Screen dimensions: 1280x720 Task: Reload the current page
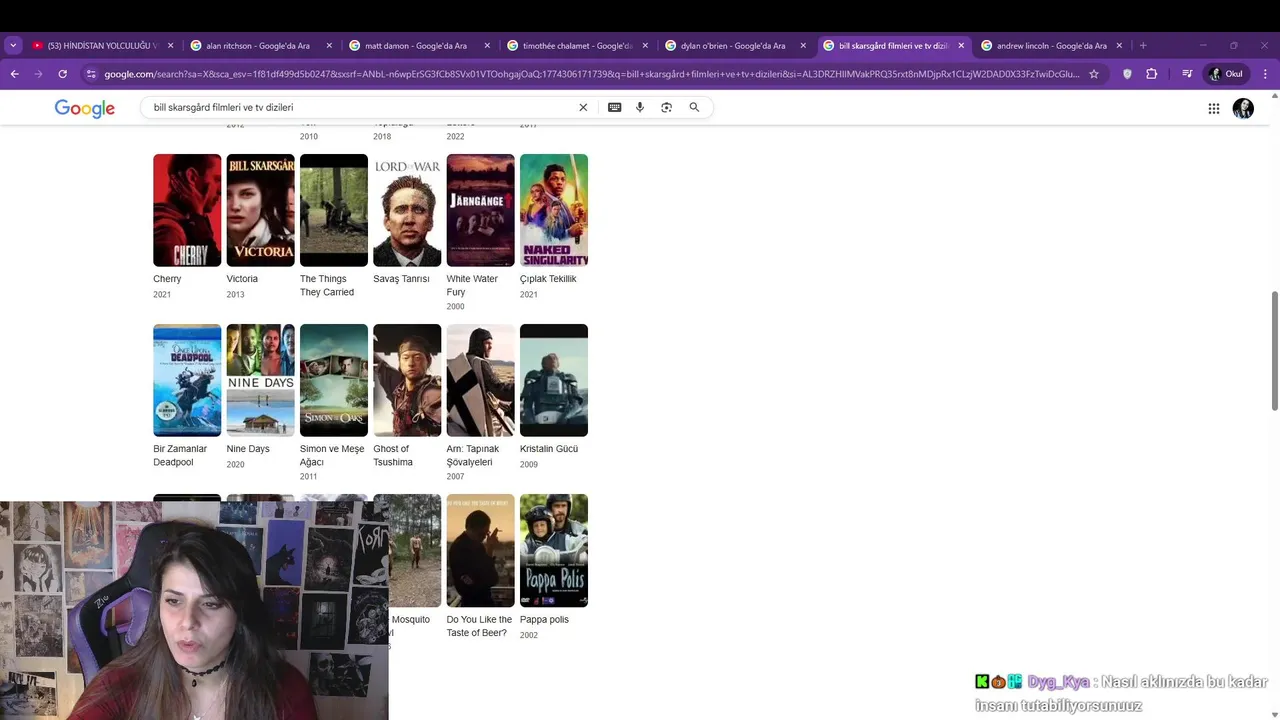click(x=62, y=74)
